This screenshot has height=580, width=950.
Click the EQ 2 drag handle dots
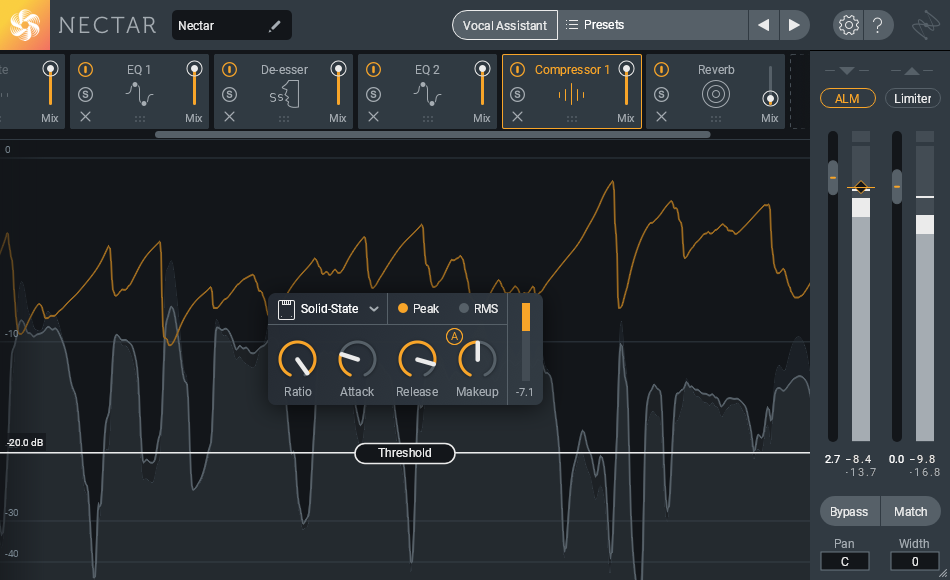click(428, 119)
